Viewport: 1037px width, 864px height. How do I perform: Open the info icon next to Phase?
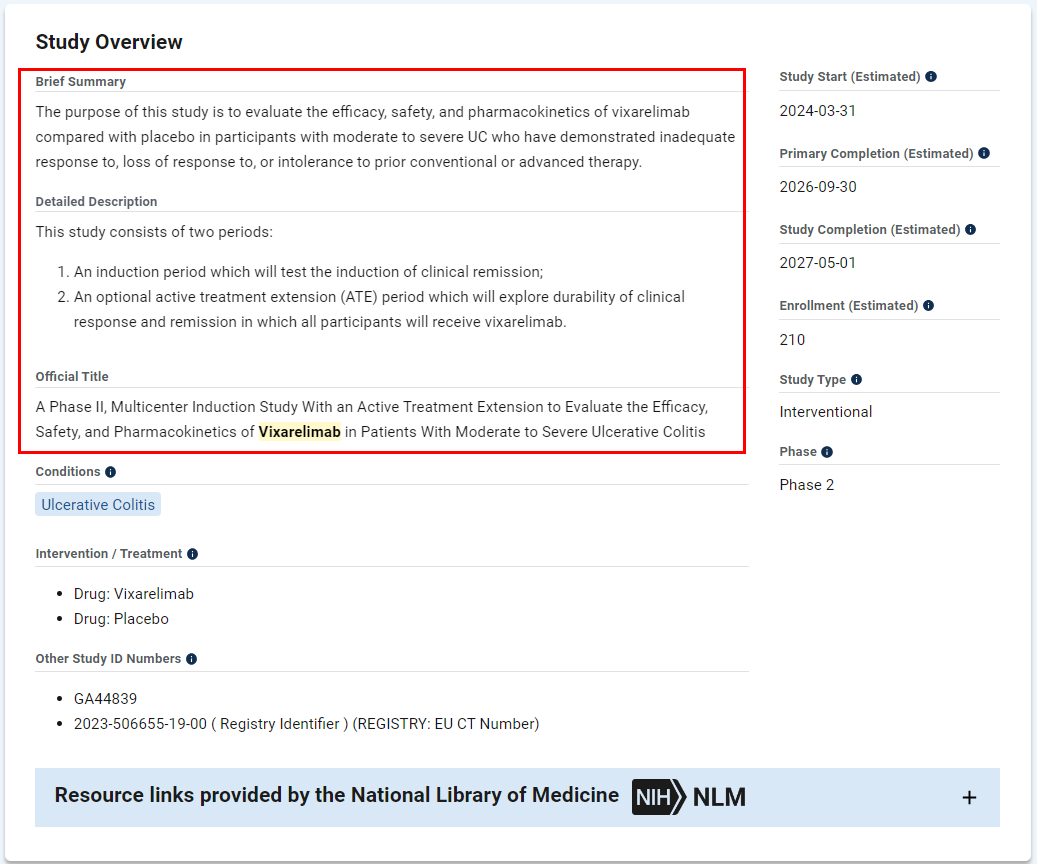pos(827,452)
